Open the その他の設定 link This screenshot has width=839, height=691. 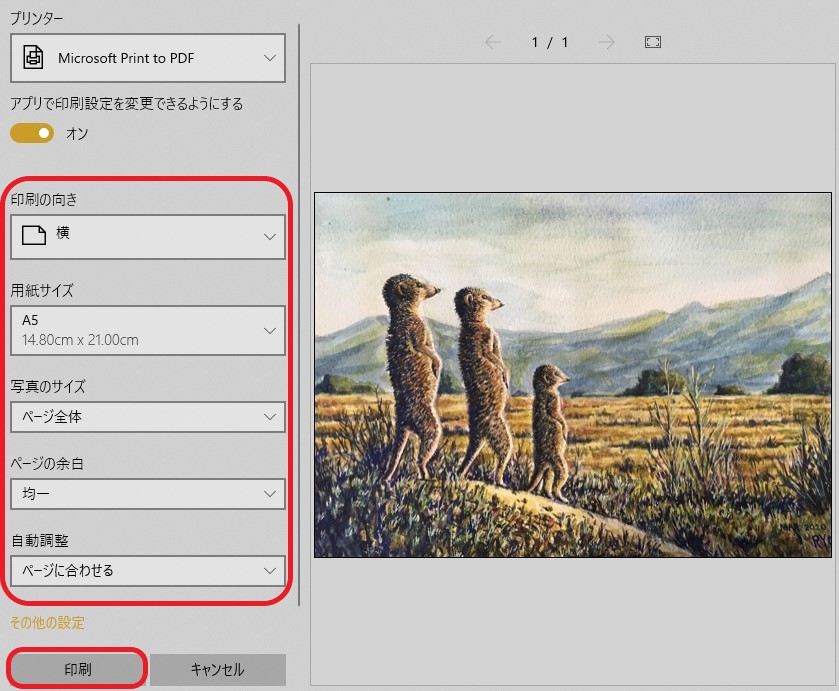pos(47,622)
